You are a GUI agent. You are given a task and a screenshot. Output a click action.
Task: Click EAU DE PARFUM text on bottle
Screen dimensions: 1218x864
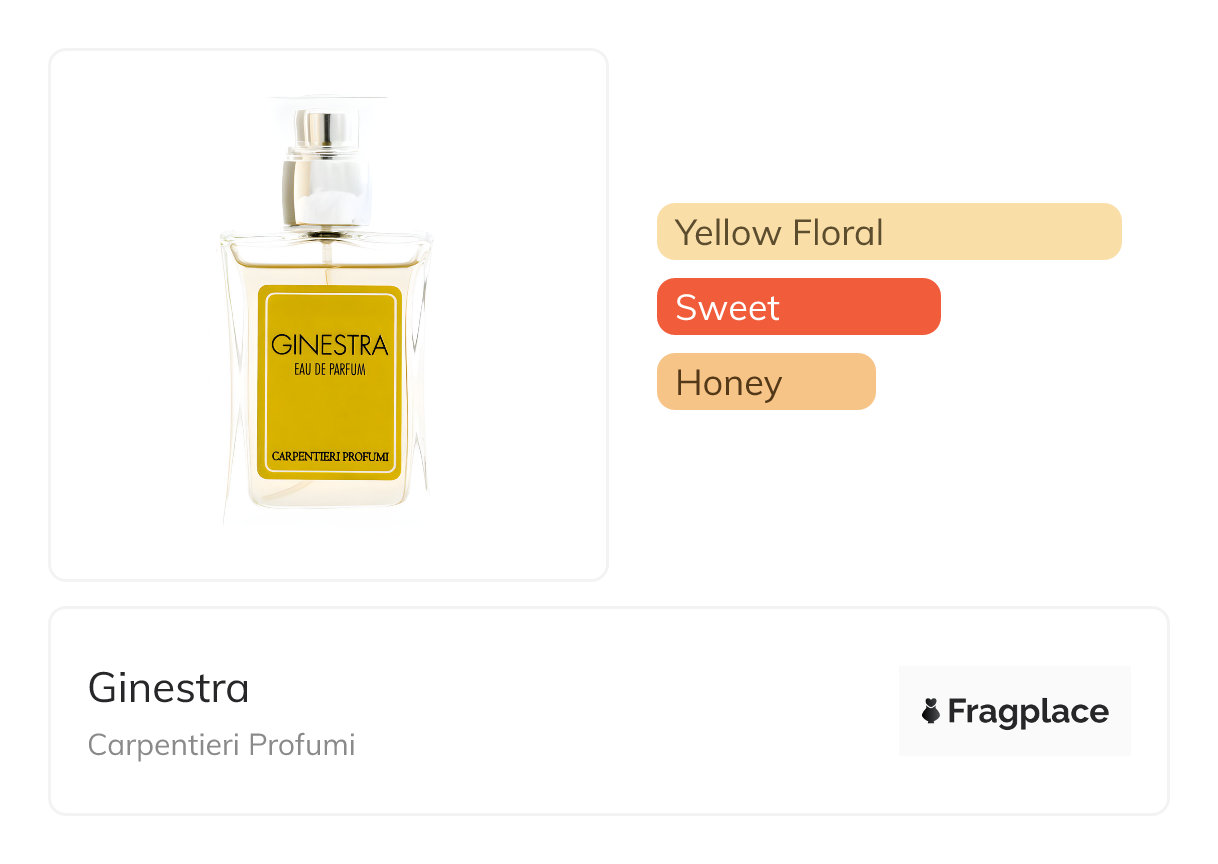pos(329,370)
